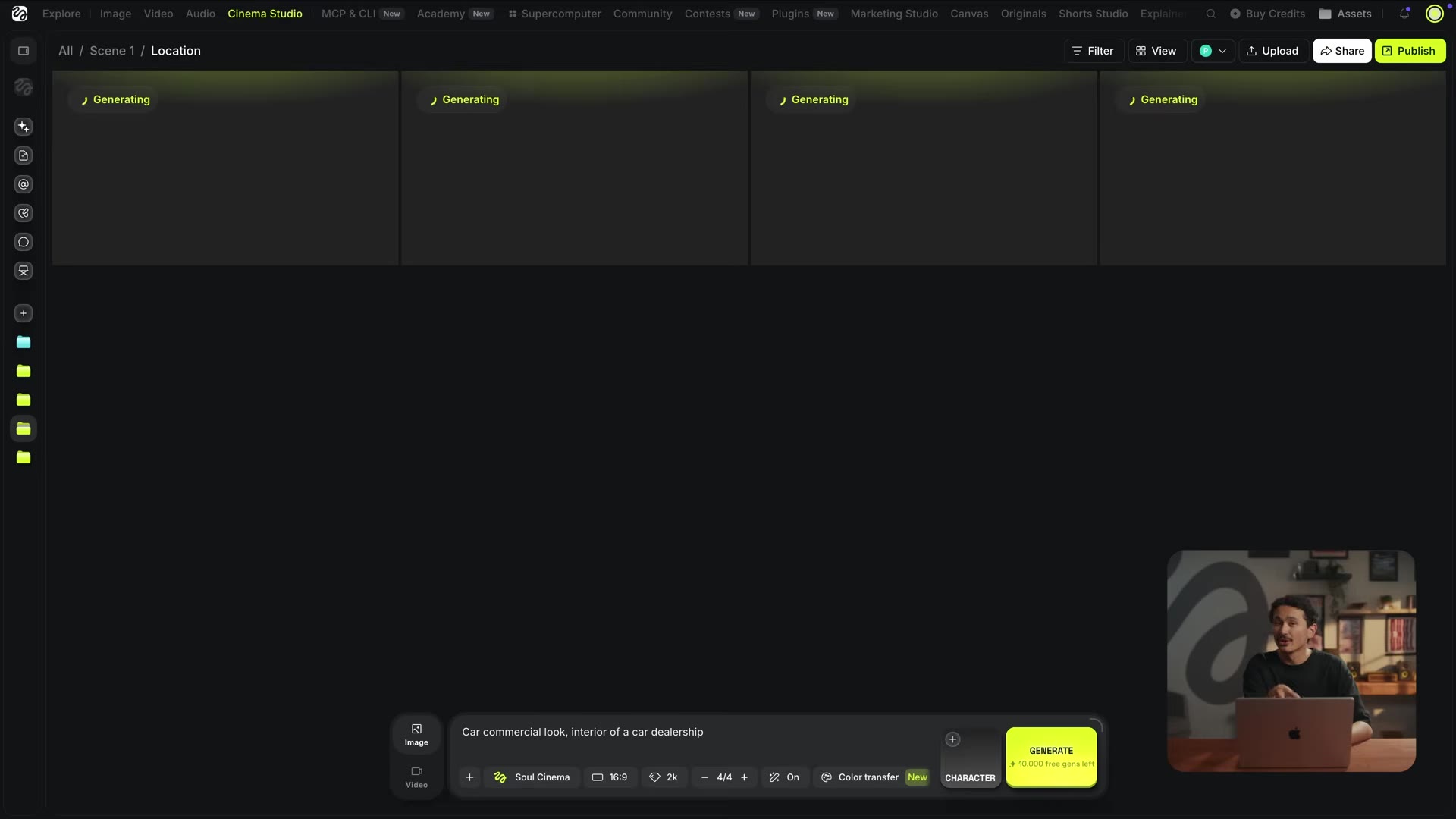Open the chat bubble icon in sidebar
This screenshot has height=819, width=1456.
(24, 242)
